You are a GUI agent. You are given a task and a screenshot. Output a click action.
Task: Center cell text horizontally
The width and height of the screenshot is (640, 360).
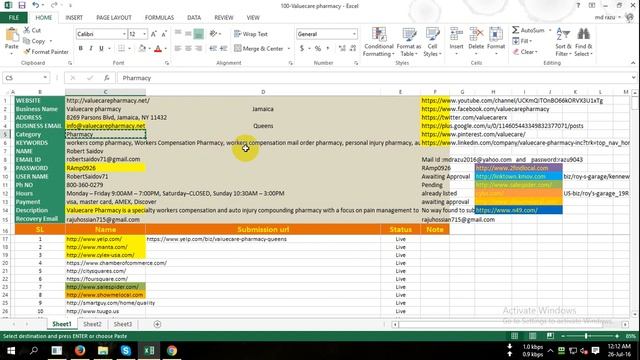point(188,49)
